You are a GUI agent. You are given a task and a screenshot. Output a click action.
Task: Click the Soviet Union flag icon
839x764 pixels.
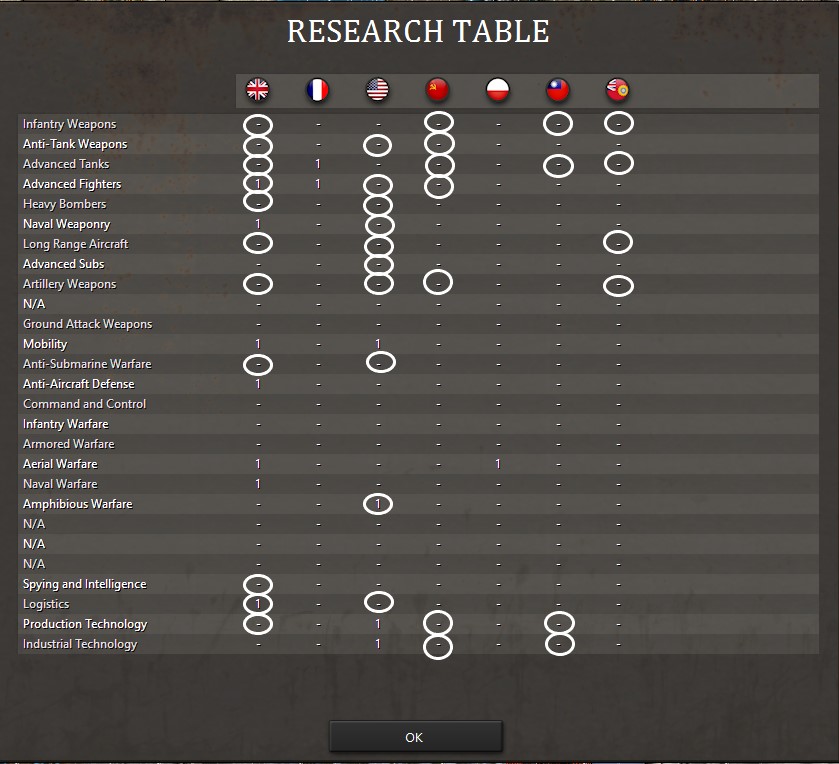pos(437,89)
